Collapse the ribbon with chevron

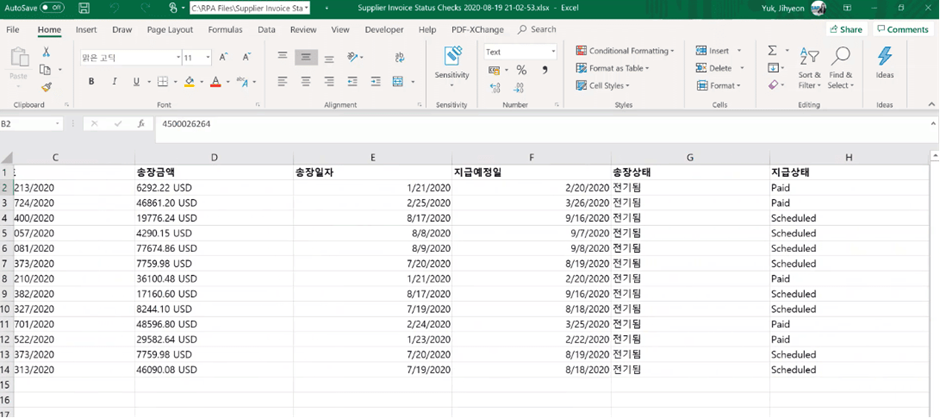(x=931, y=104)
